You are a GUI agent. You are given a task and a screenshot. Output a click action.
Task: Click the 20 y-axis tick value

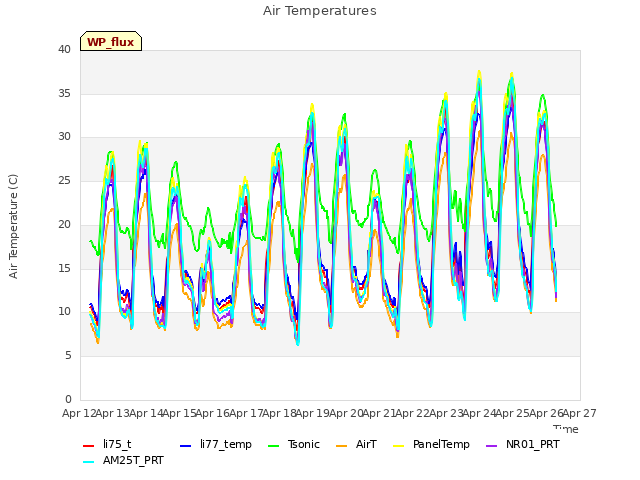point(64,224)
